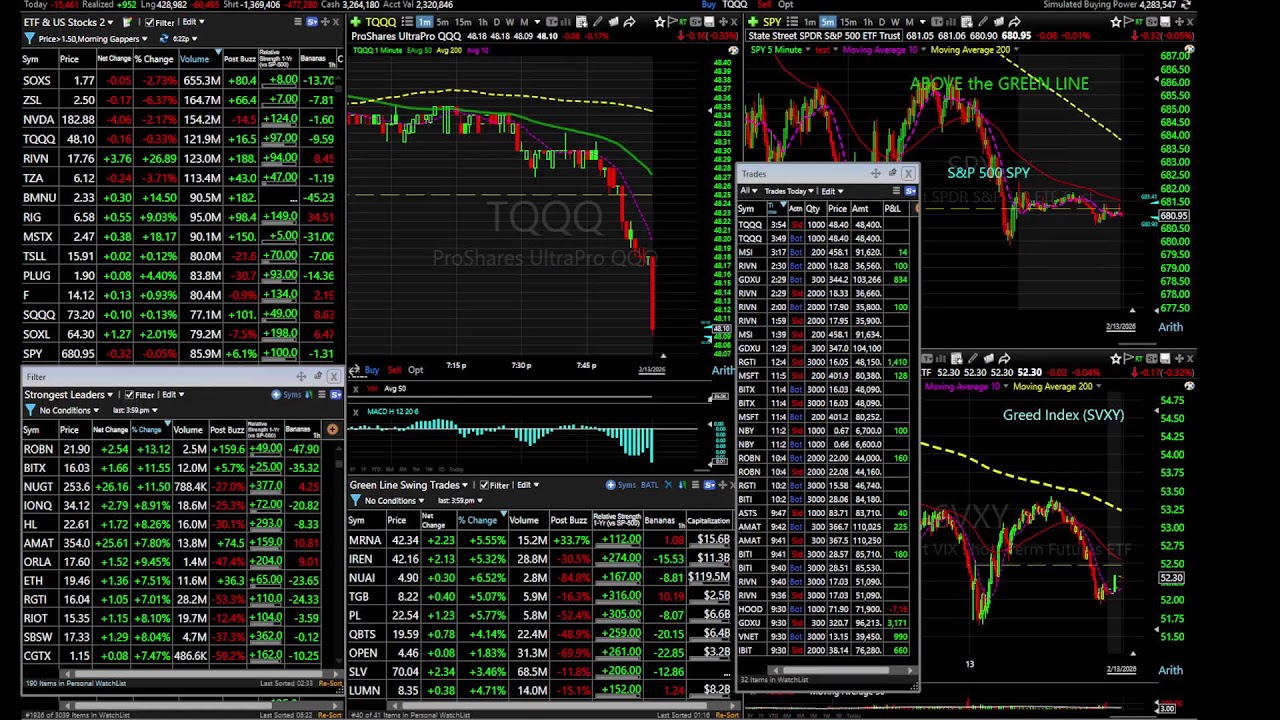Toggle Filter checkbox in Strongest Leaders panel
The width and height of the screenshot is (1280, 720).
coord(129,395)
